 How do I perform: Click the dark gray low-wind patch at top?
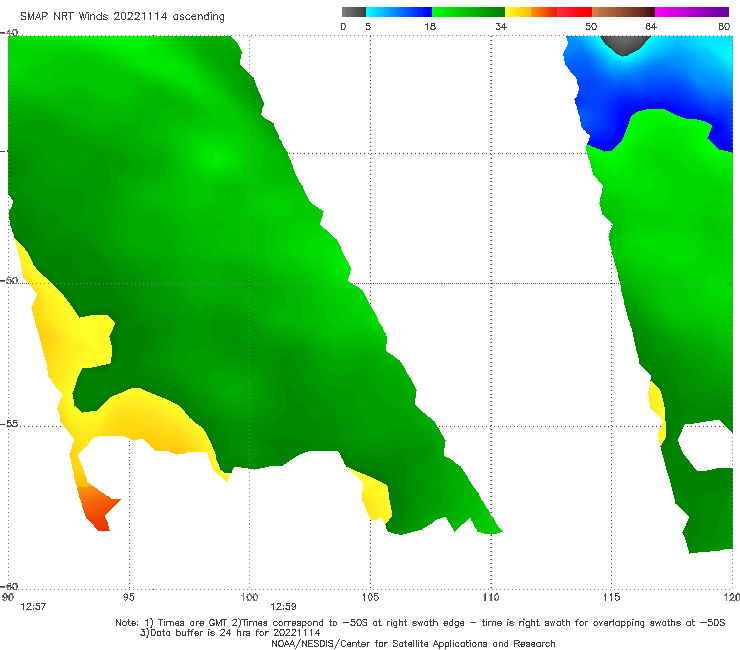click(x=624, y=44)
